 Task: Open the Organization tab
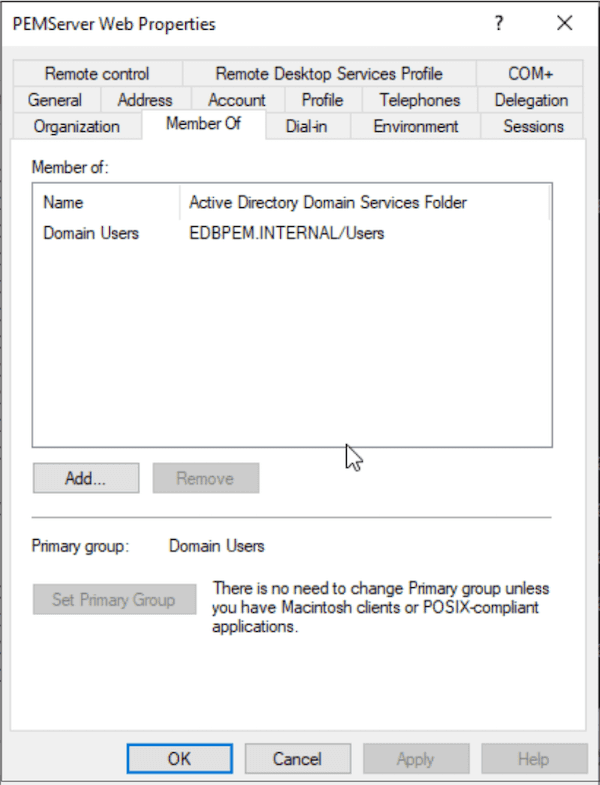point(77,127)
